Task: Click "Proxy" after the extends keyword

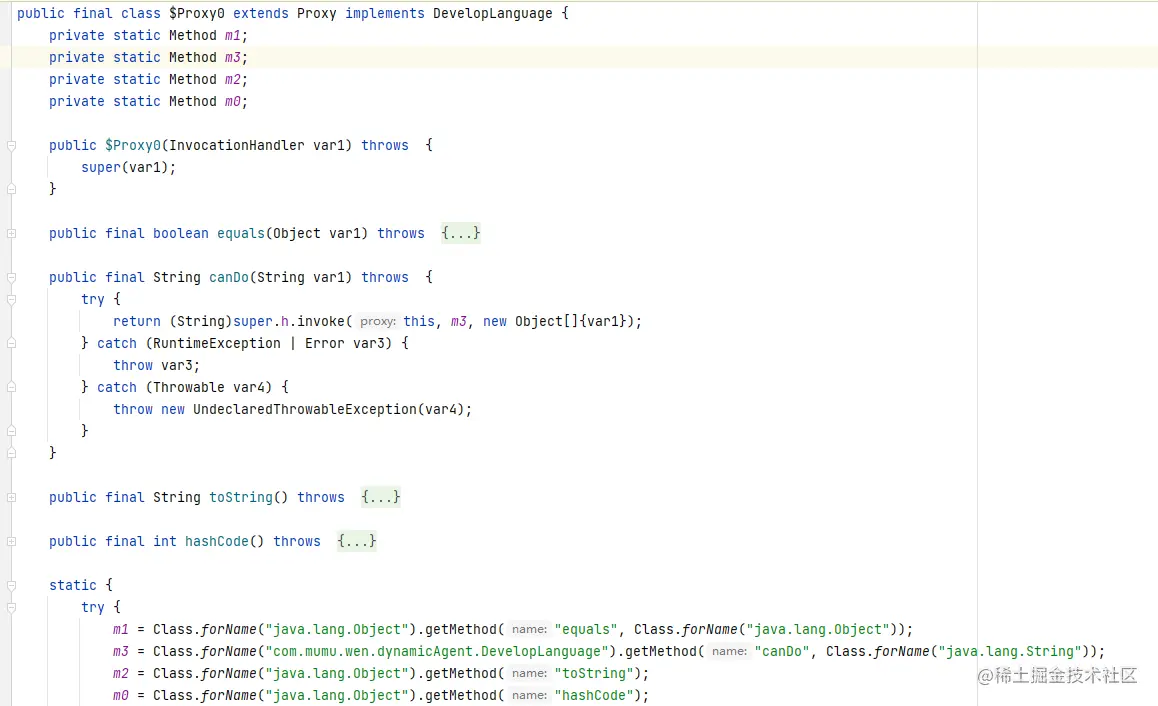Action: coord(317,13)
